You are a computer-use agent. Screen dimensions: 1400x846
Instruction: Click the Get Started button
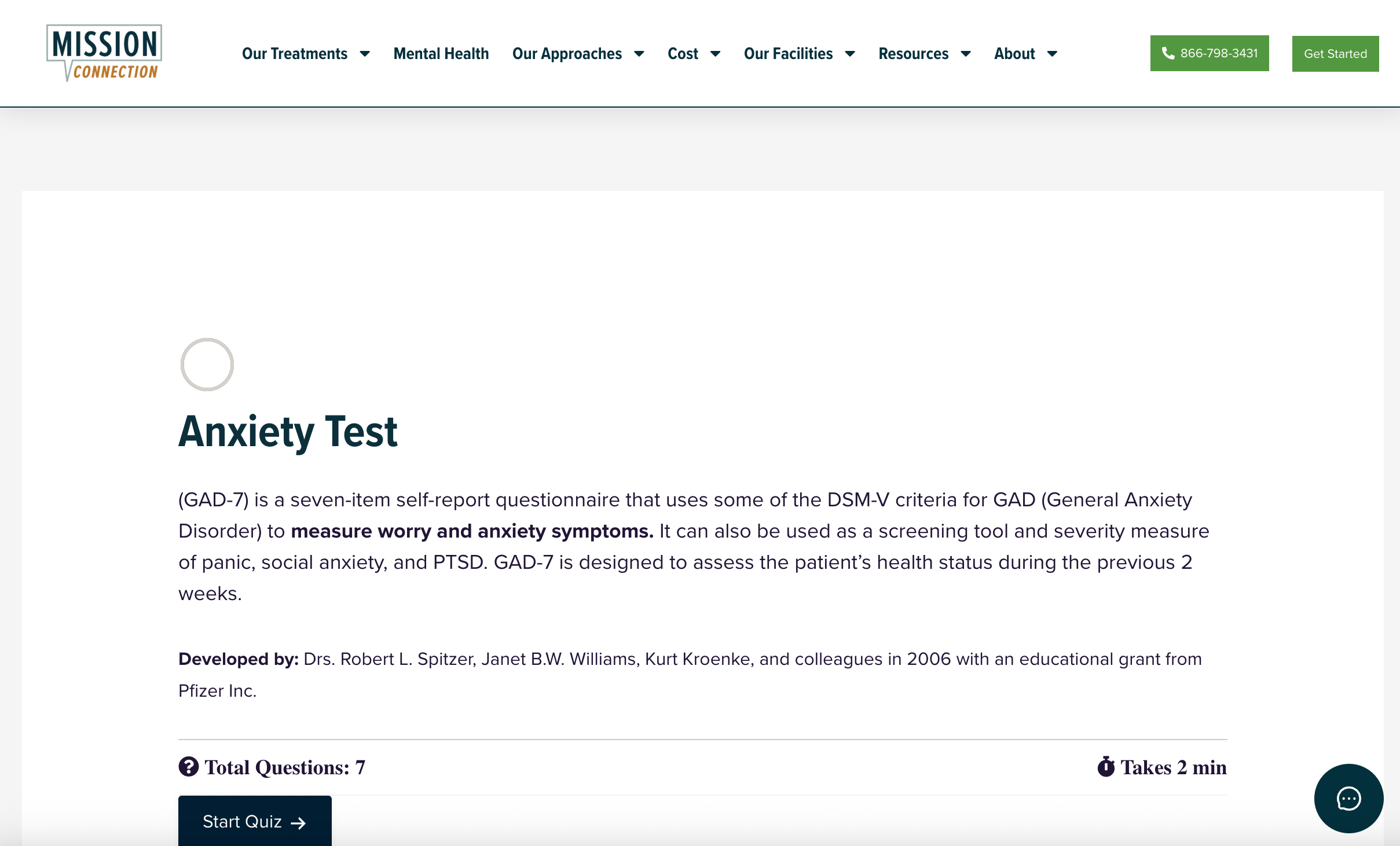[1335, 53]
